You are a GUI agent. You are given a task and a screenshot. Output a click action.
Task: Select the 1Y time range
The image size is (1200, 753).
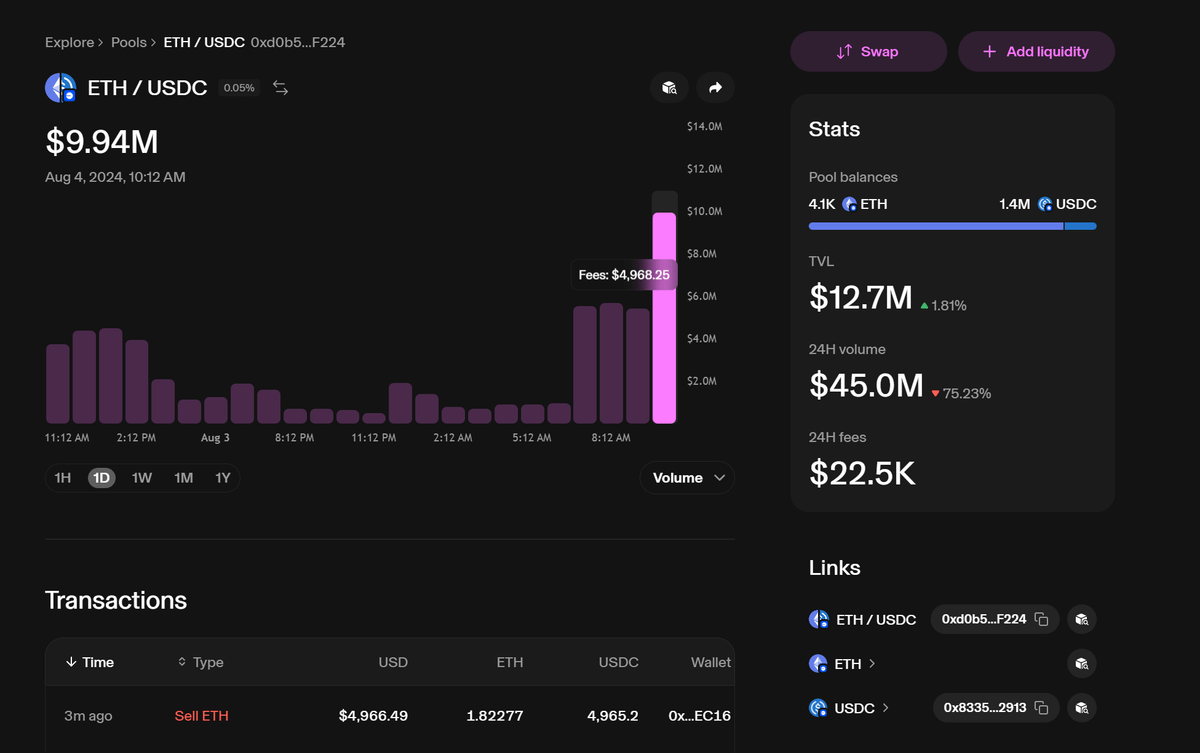click(223, 478)
